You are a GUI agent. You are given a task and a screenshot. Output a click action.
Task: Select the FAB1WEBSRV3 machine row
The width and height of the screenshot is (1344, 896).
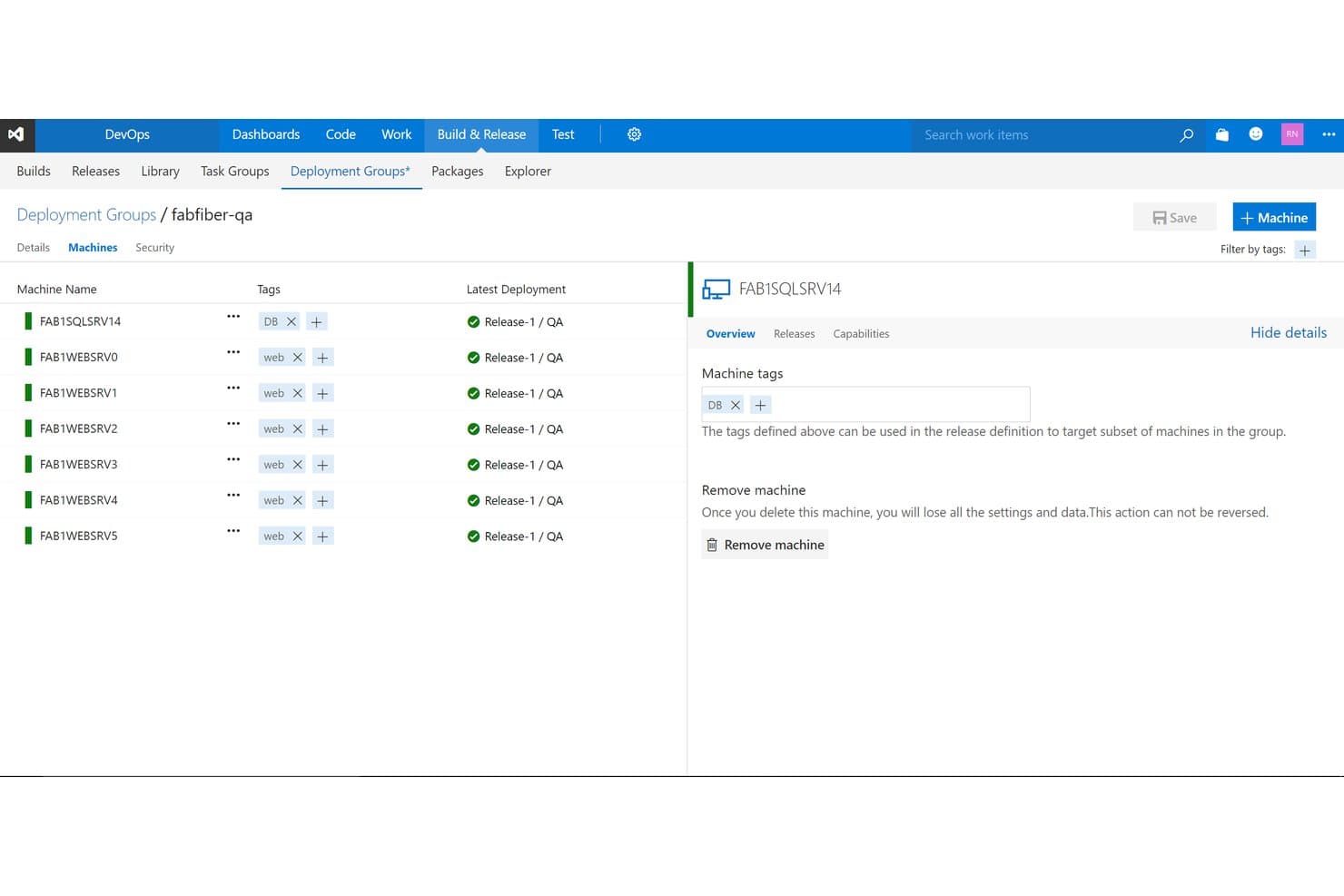[x=342, y=465]
